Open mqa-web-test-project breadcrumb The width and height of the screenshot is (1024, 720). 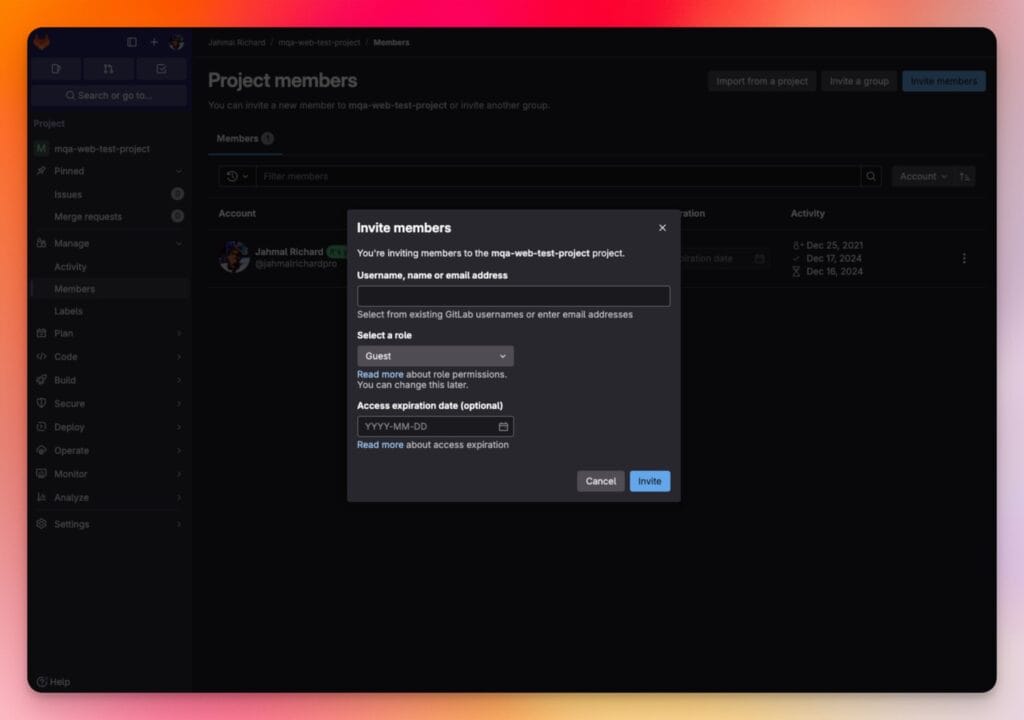tap(319, 42)
